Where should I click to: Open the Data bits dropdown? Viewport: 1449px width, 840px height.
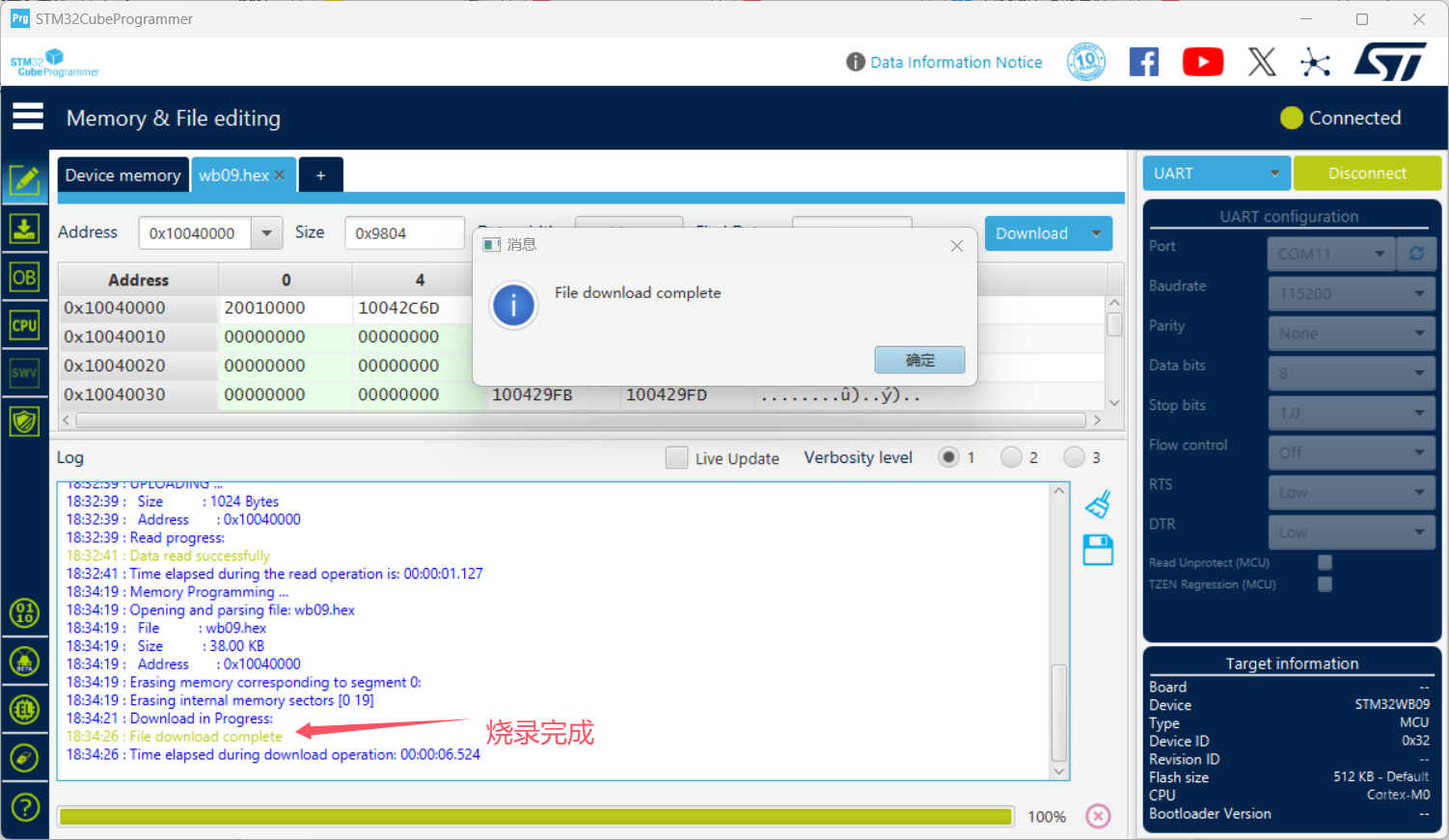(1352, 373)
